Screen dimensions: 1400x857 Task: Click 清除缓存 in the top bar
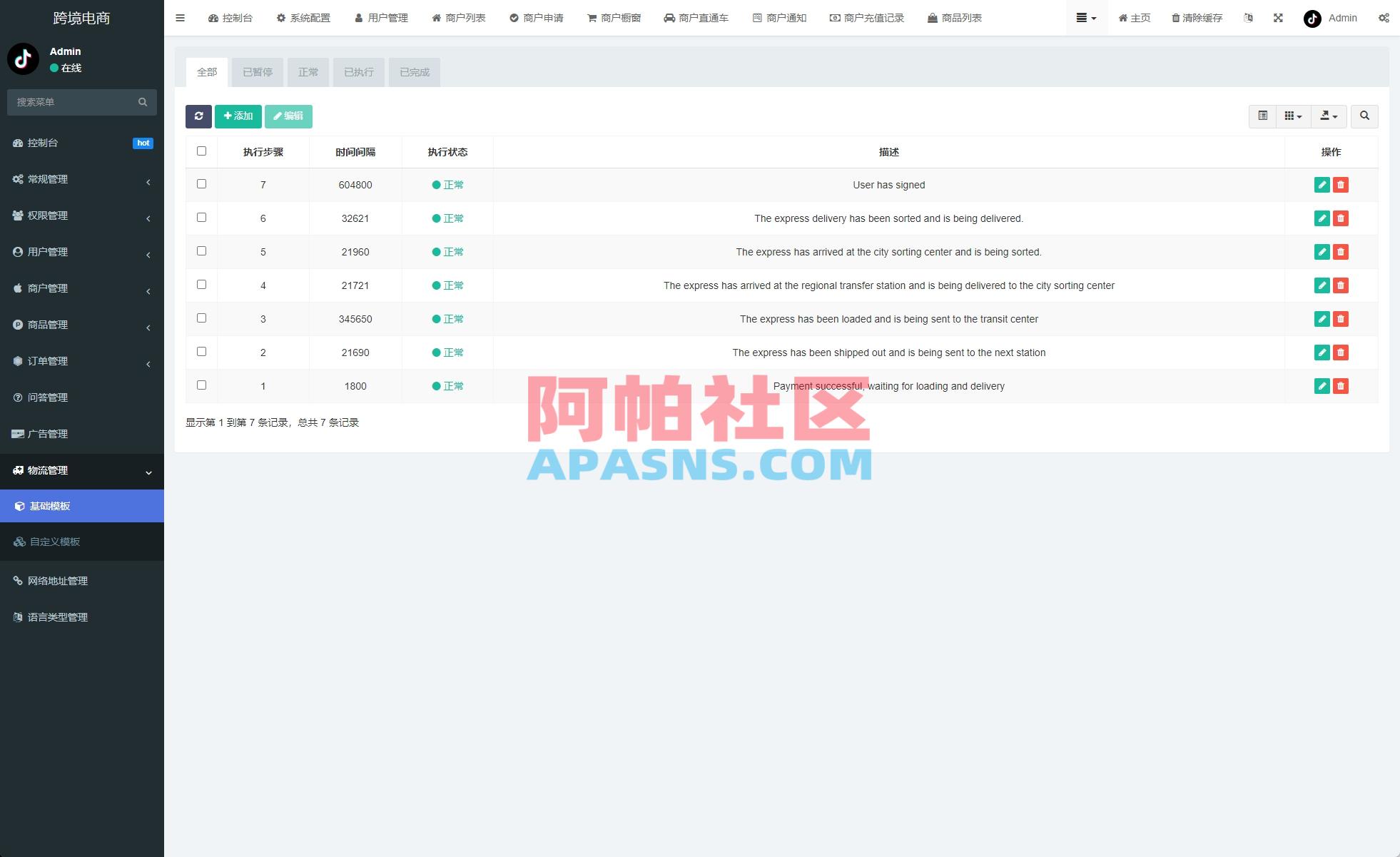(1197, 18)
